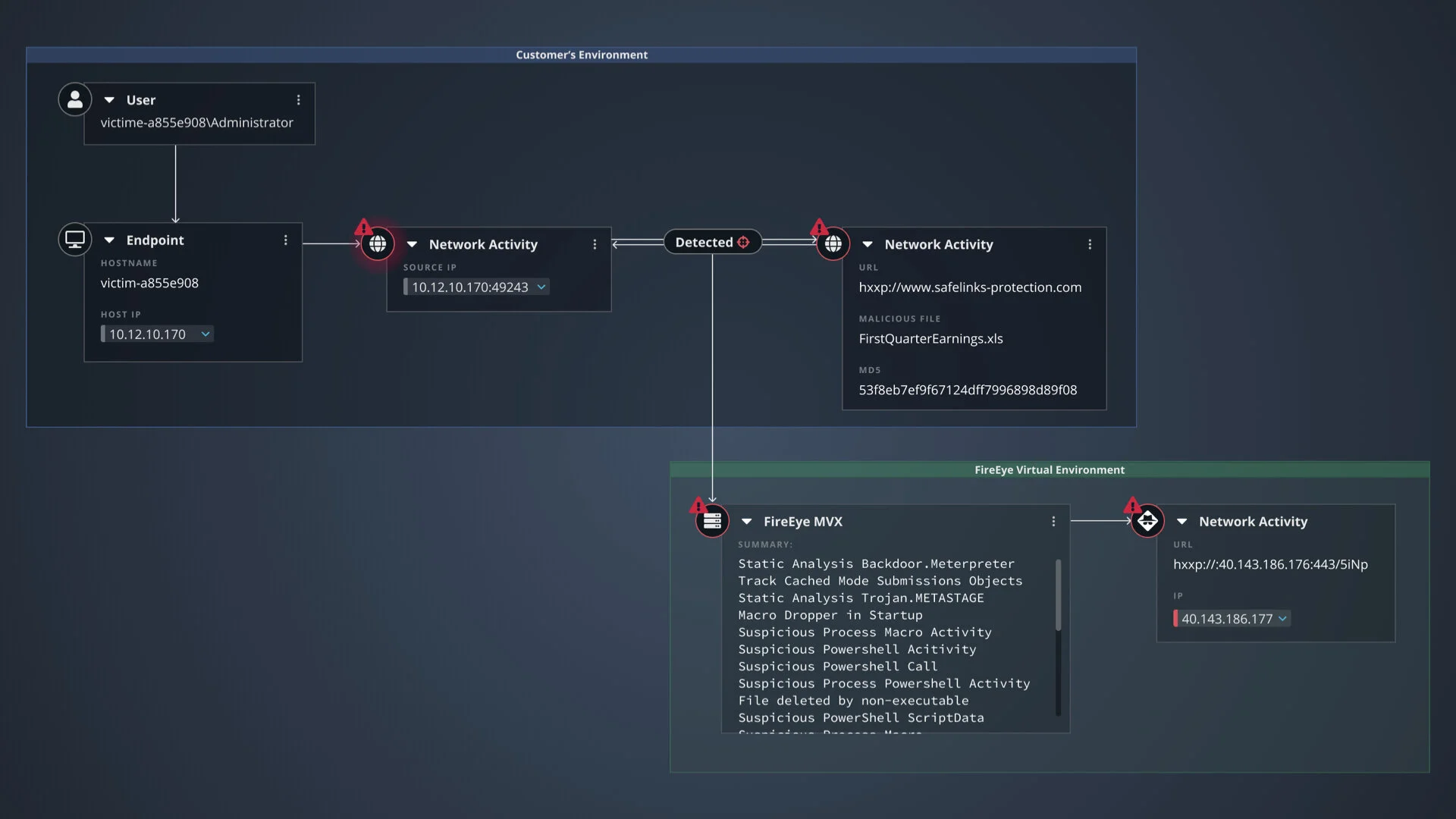Open the User card kebab menu
1456x819 pixels.
(299, 100)
